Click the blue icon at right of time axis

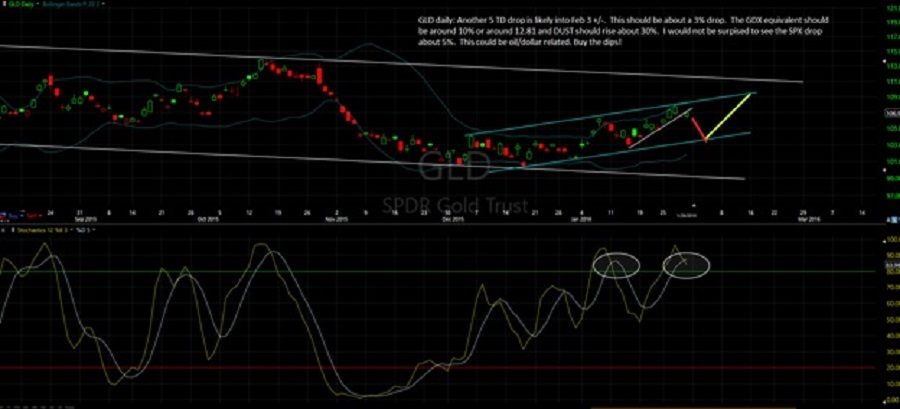894,220
